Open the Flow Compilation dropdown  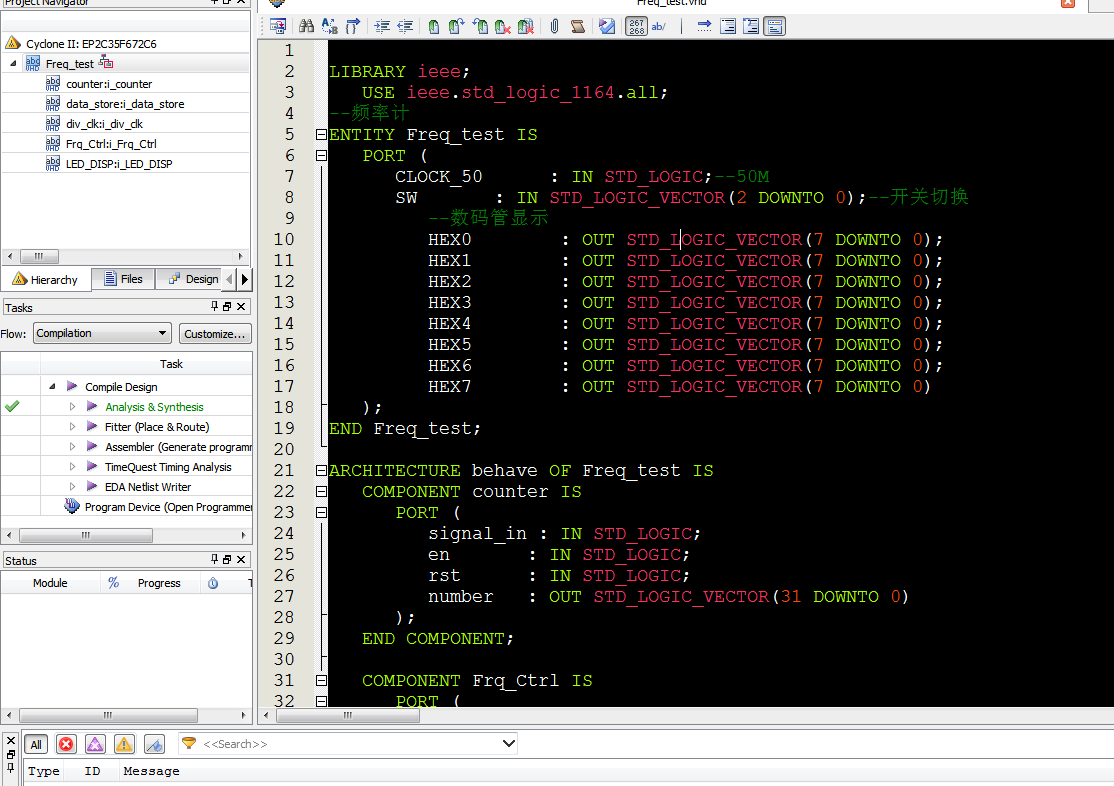coord(102,333)
